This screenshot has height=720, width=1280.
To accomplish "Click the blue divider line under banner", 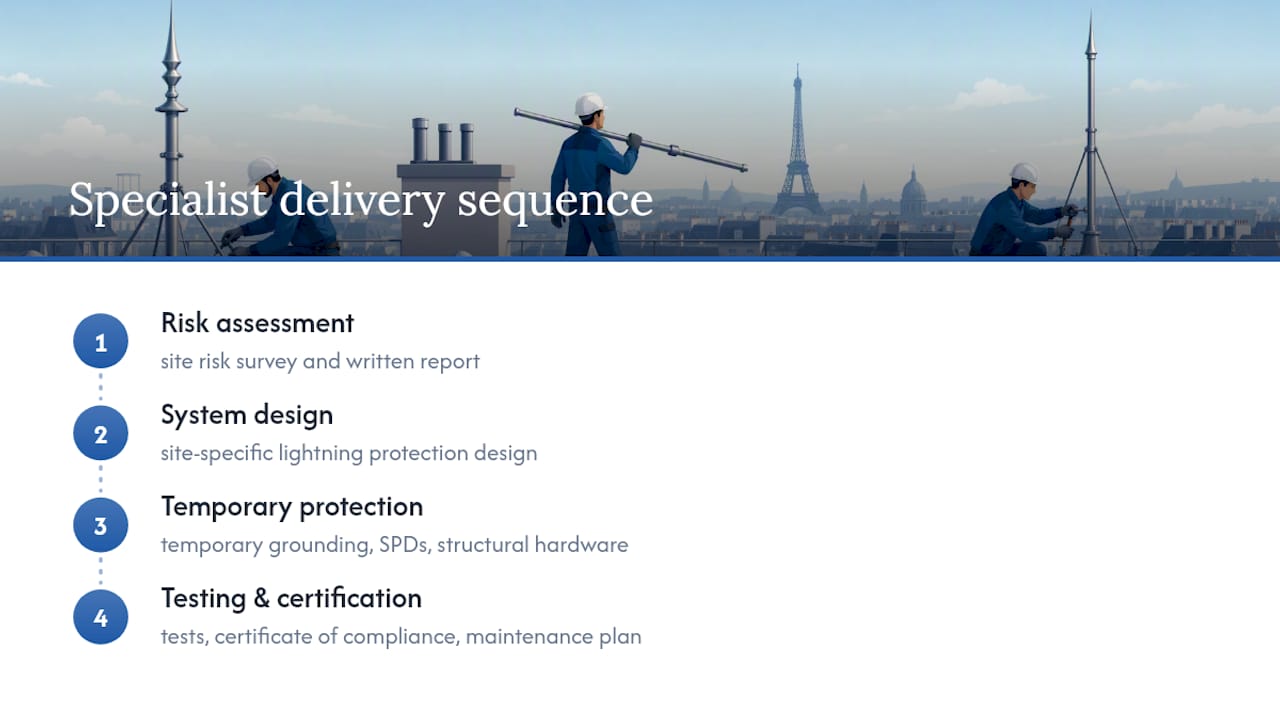I will [640, 259].
